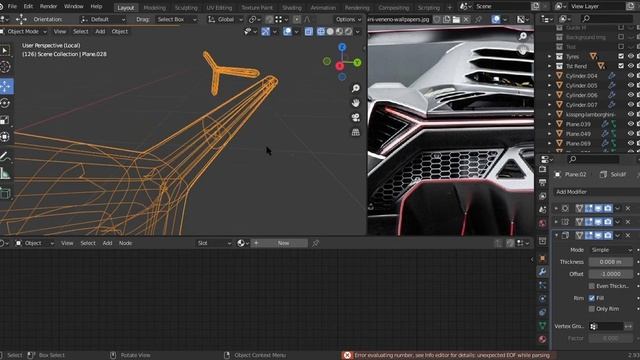The image size is (640, 360).
Task: Switch to the Shading workspace tab
Action: pos(292,8)
